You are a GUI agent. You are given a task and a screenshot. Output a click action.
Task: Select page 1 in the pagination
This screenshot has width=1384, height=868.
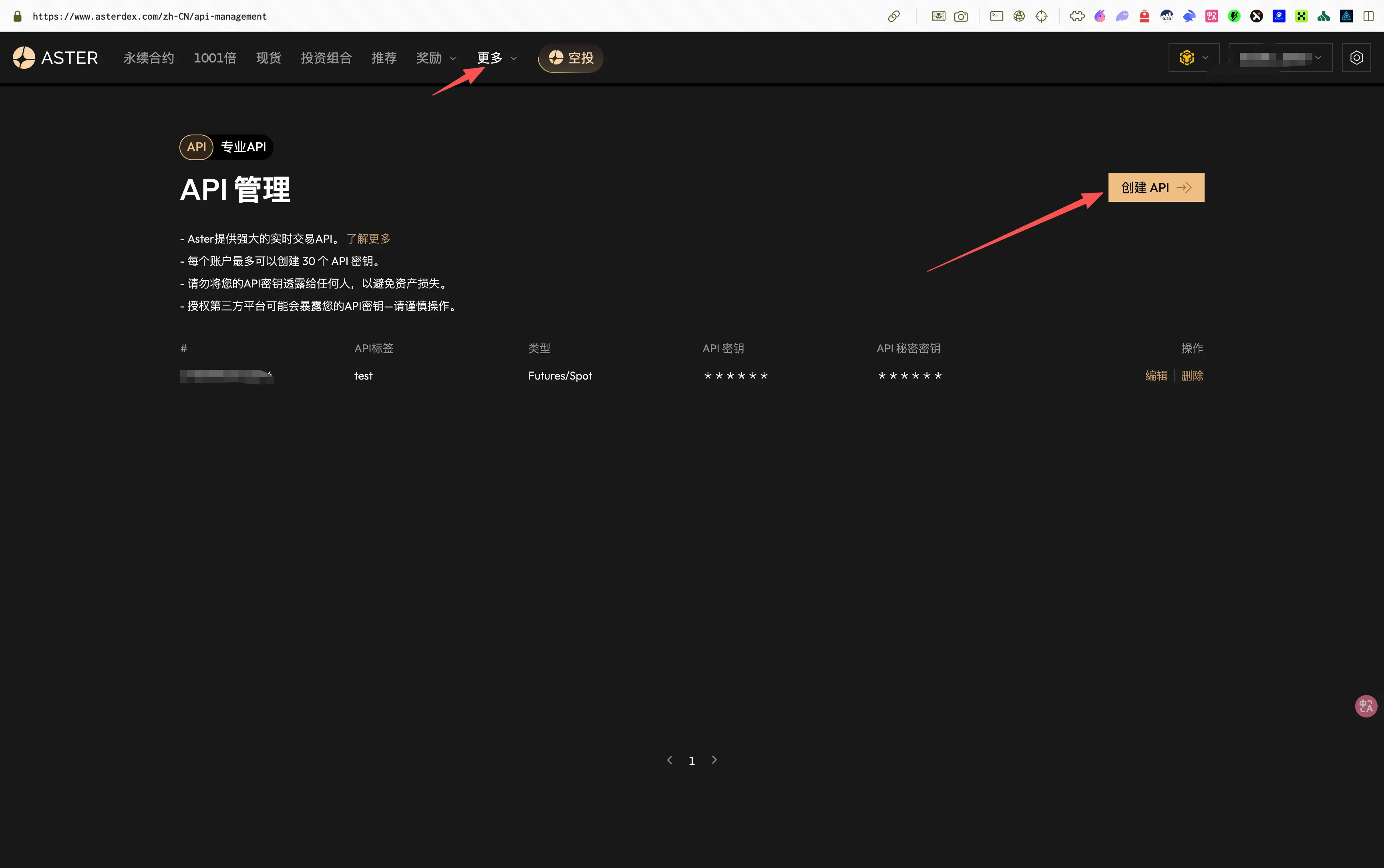(x=691, y=760)
